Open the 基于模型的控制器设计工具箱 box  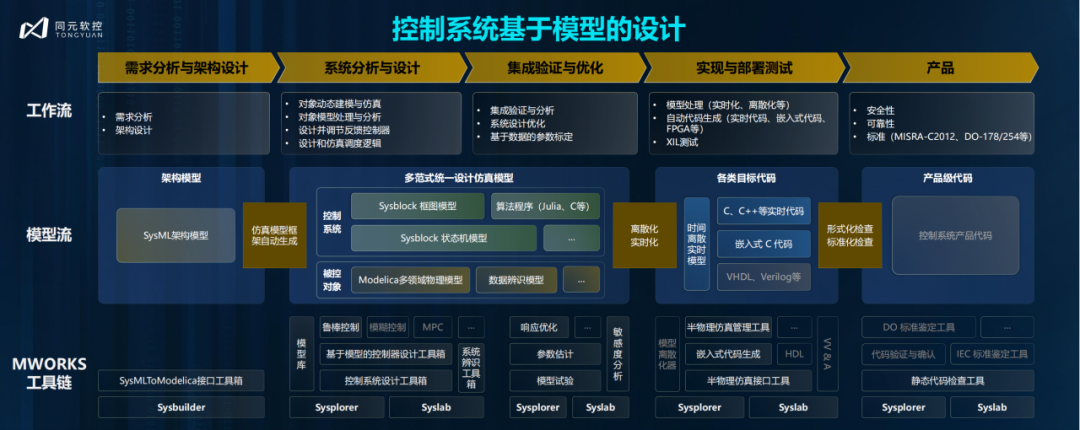pyautogui.click(x=386, y=354)
